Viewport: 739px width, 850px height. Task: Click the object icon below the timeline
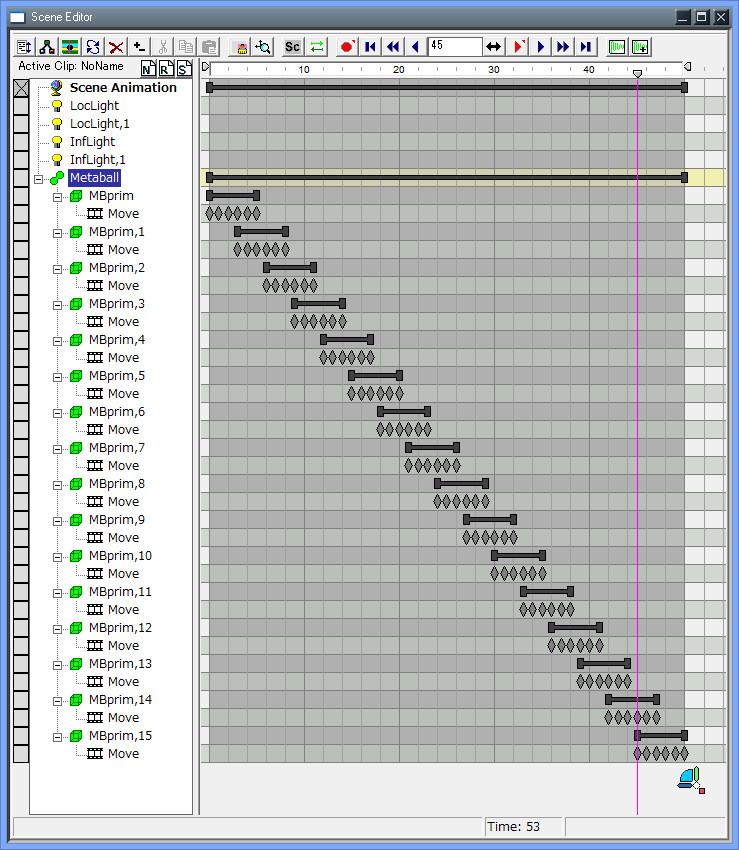pyautogui.click(x=691, y=780)
